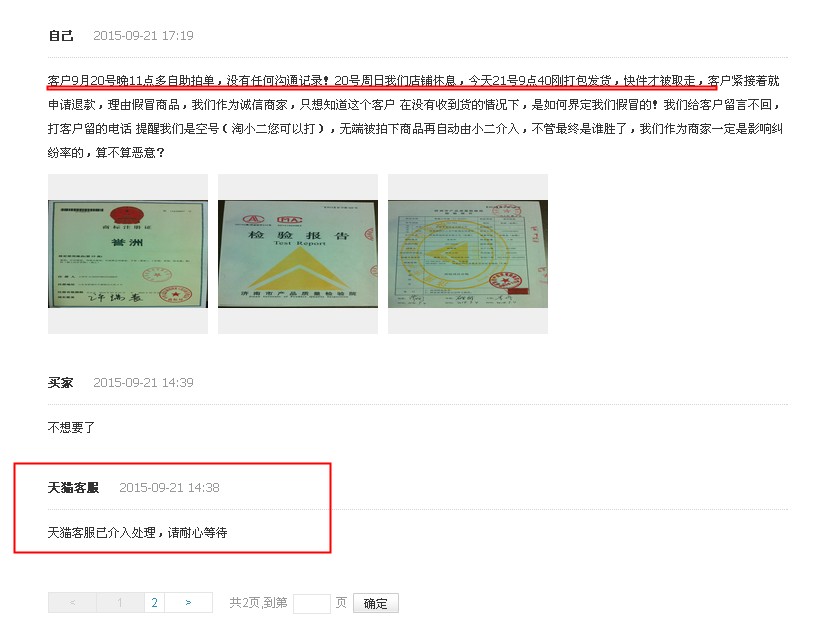Image resolution: width=824 pixels, height=642 pixels.
Task: Click the red-underlined first line of seller message
Action: point(382,81)
